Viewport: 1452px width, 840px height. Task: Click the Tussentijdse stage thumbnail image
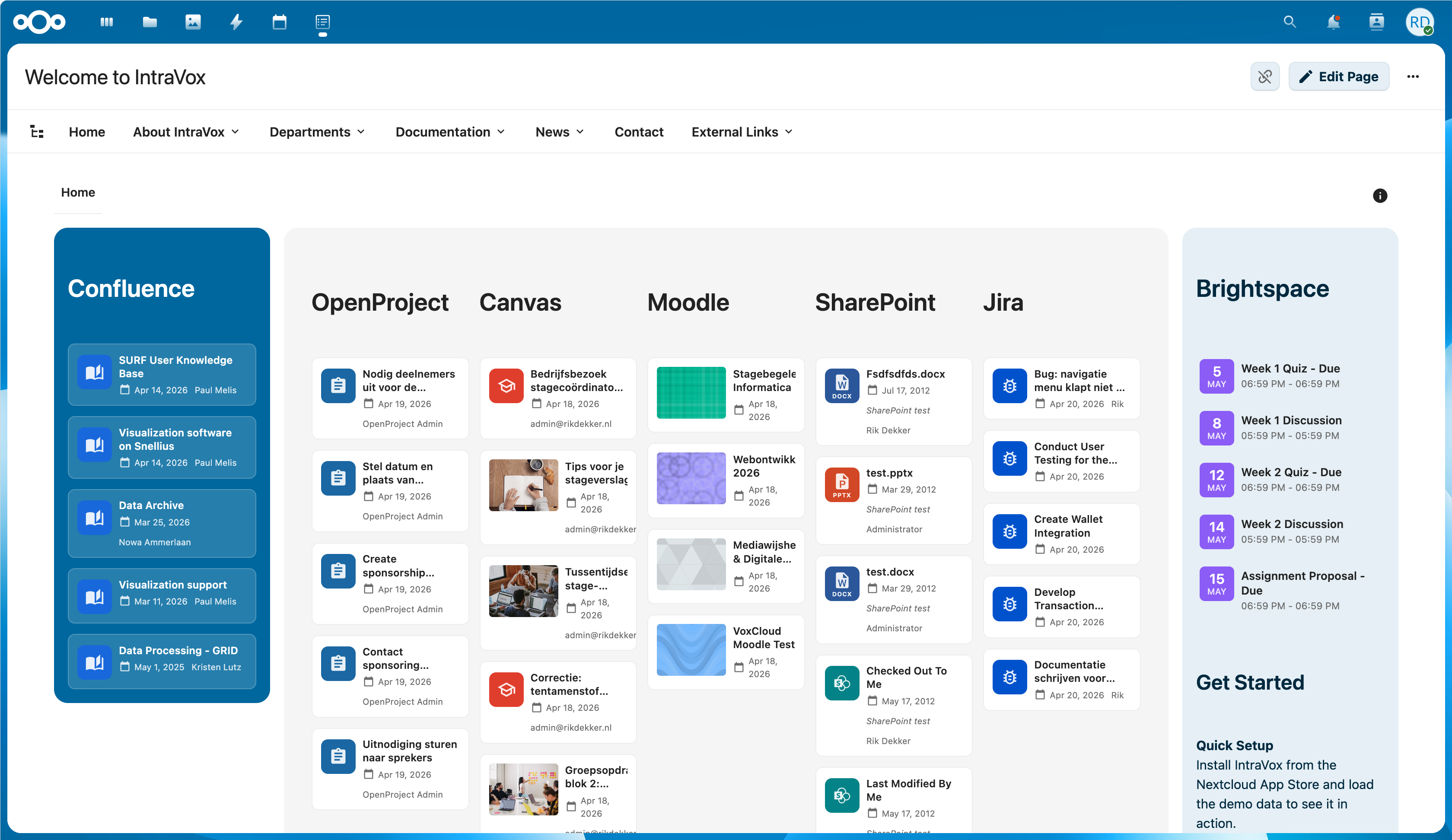[x=524, y=591]
